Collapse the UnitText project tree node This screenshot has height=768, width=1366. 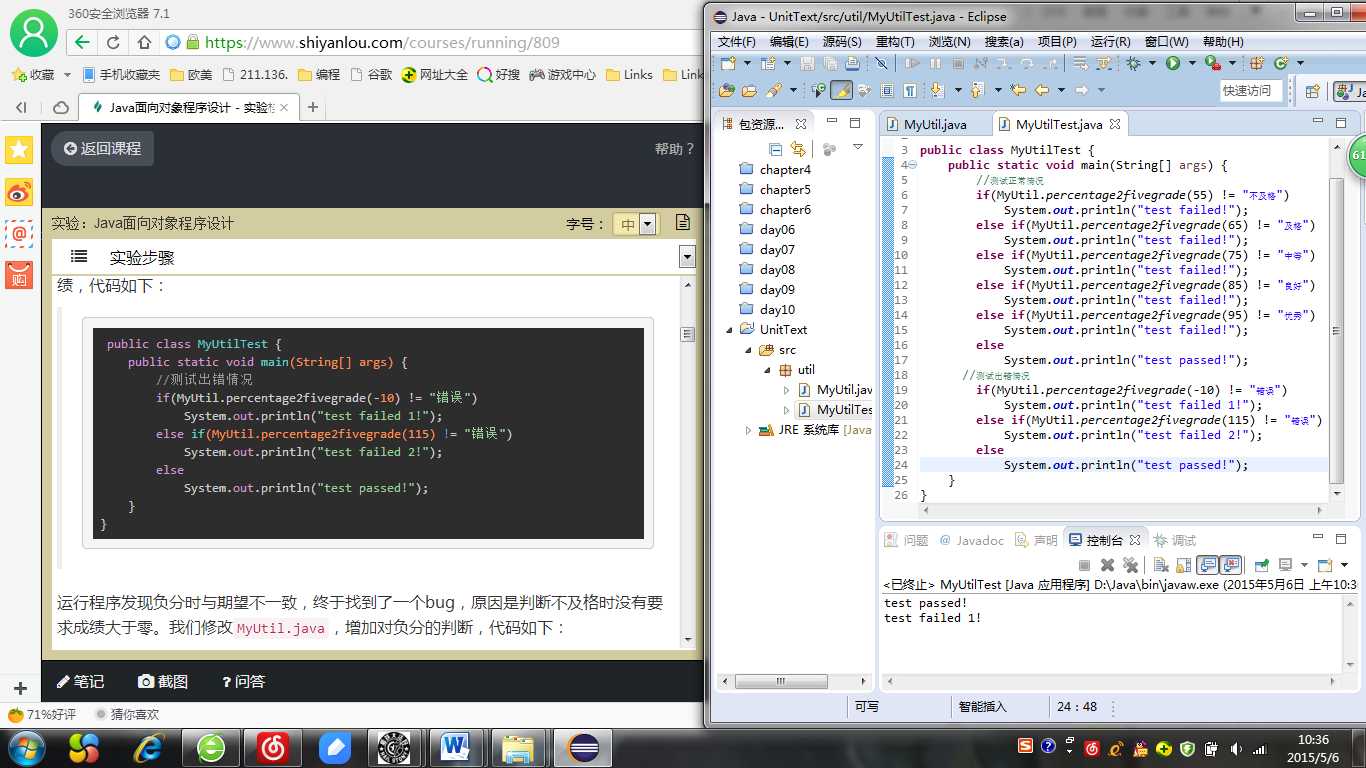point(730,329)
